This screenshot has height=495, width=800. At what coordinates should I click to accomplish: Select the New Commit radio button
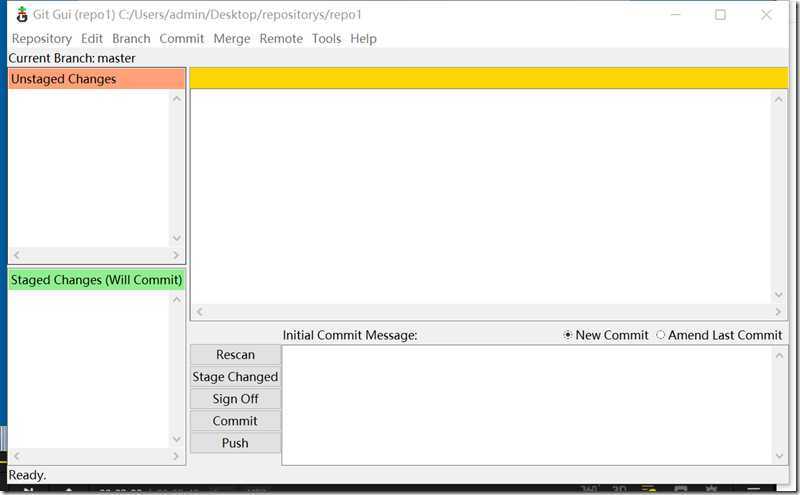[x=606, y=335]
